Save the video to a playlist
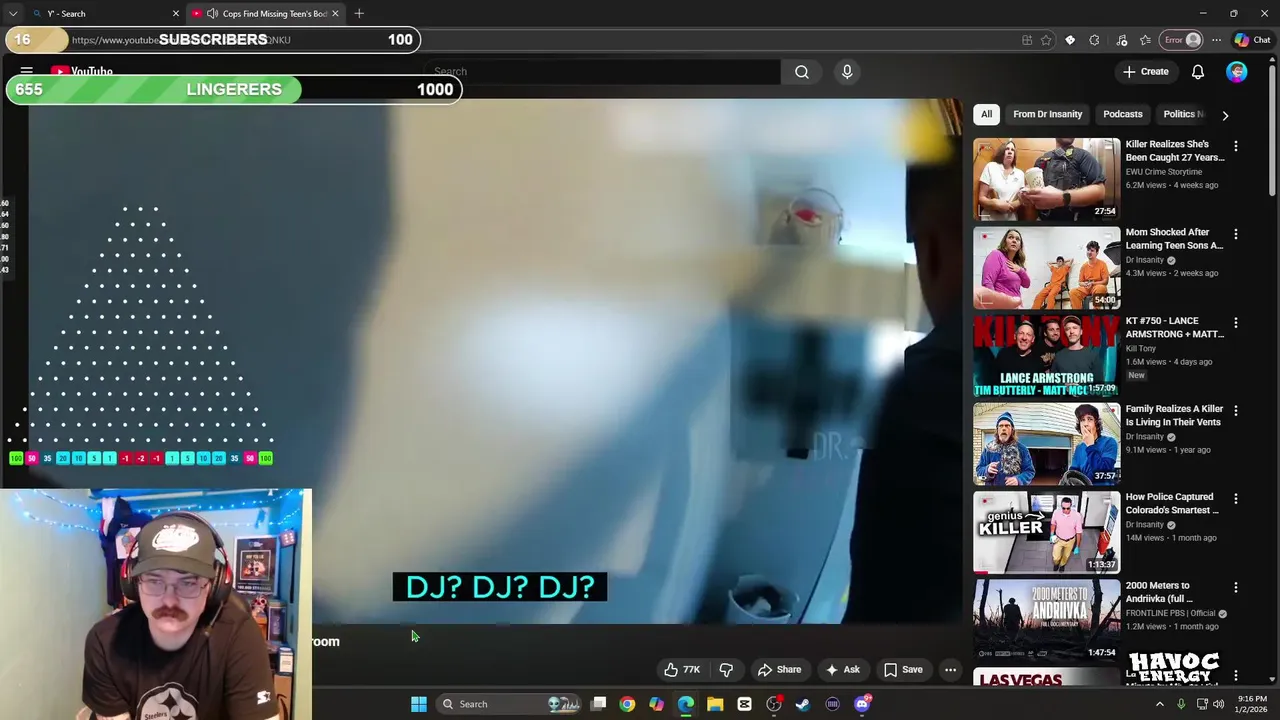 tap(903, 670)
